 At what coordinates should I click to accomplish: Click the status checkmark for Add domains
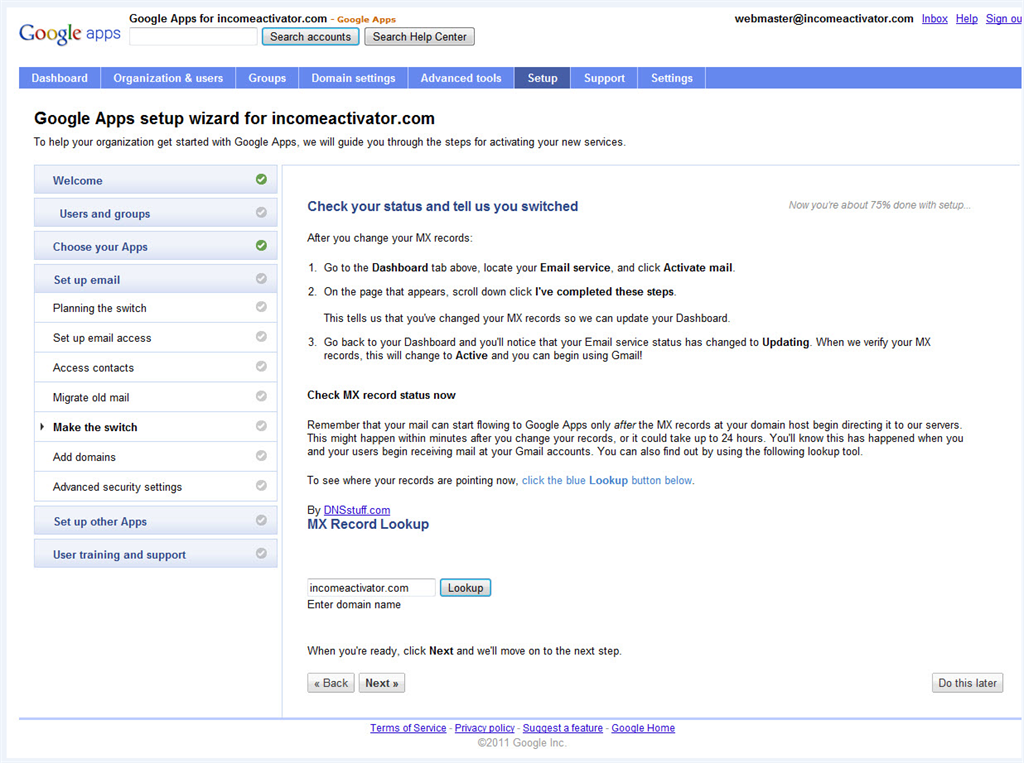261,455
